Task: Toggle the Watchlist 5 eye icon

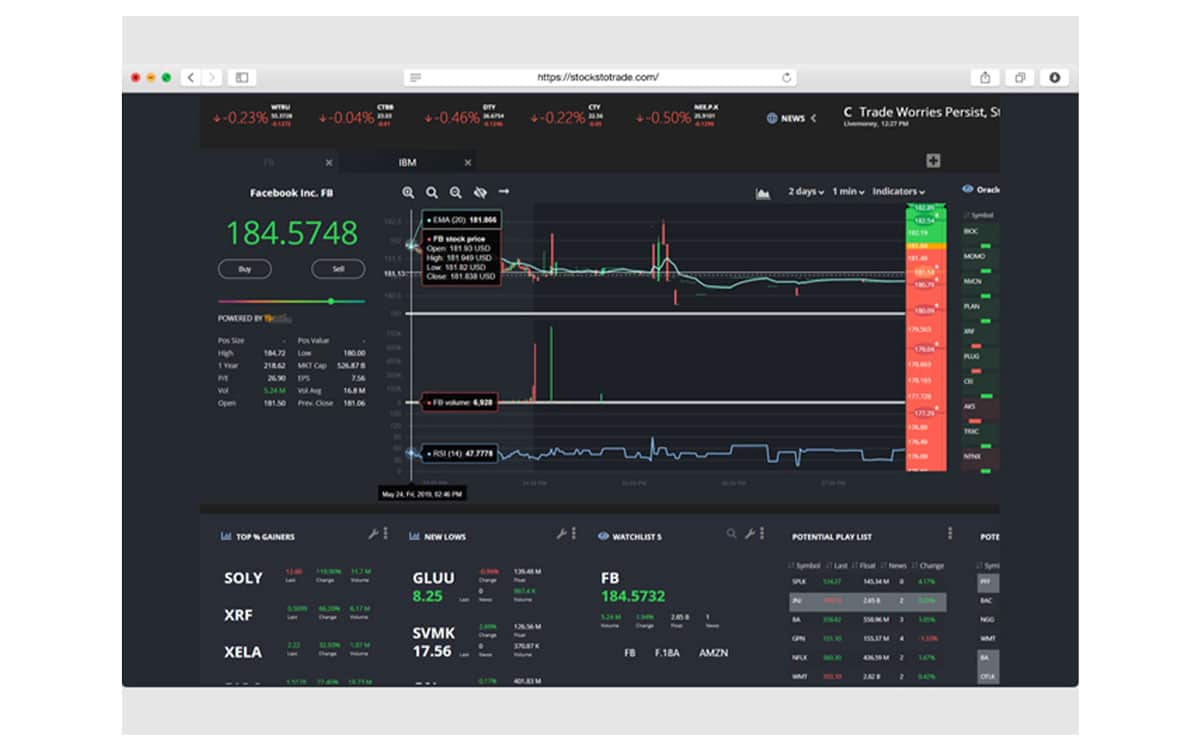Action: pyautogui.click(x=603, y=536)
